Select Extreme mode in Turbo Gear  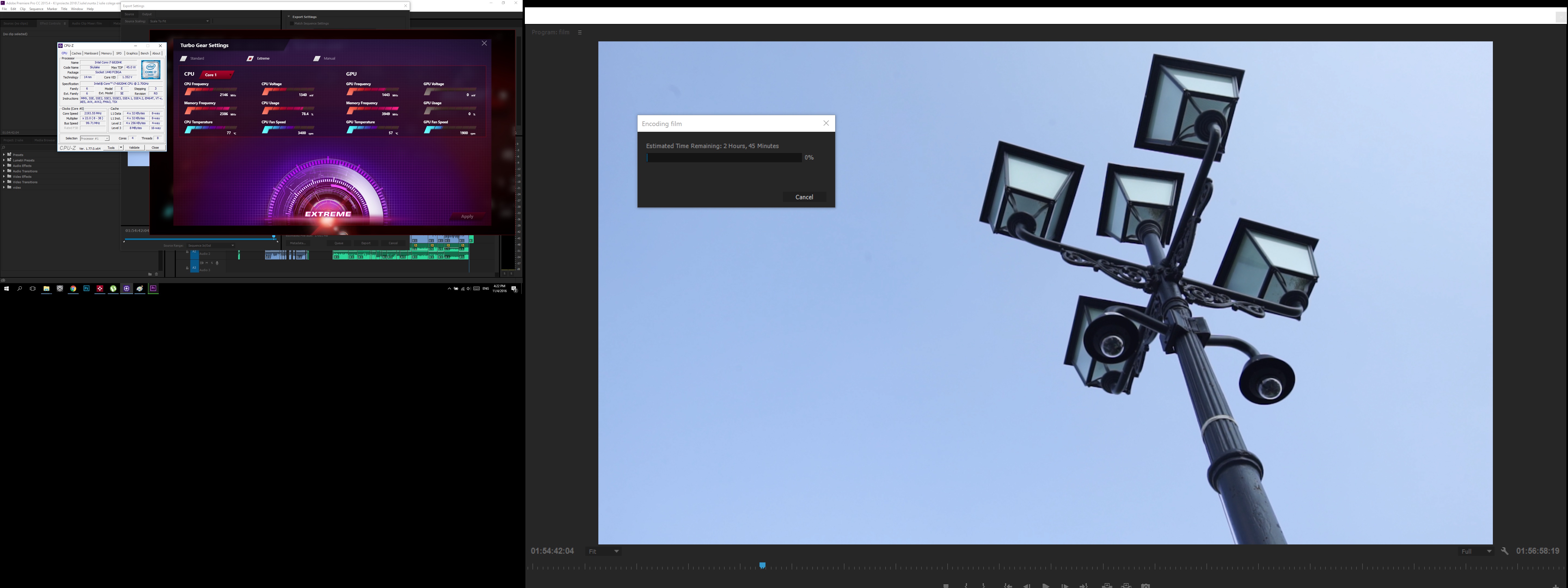tap(258, 59)
